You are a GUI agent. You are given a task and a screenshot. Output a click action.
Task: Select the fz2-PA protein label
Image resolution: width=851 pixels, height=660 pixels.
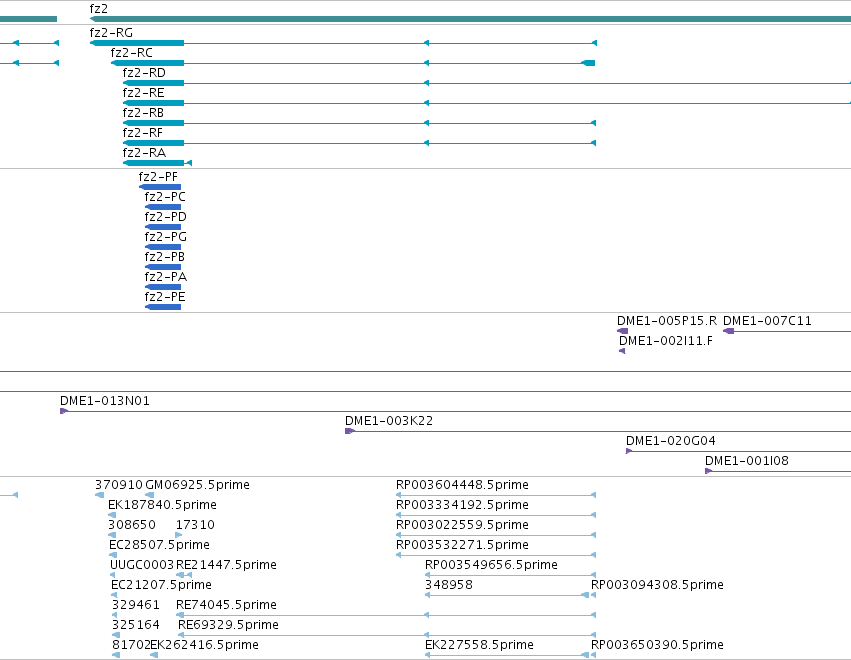coord(166,277)
